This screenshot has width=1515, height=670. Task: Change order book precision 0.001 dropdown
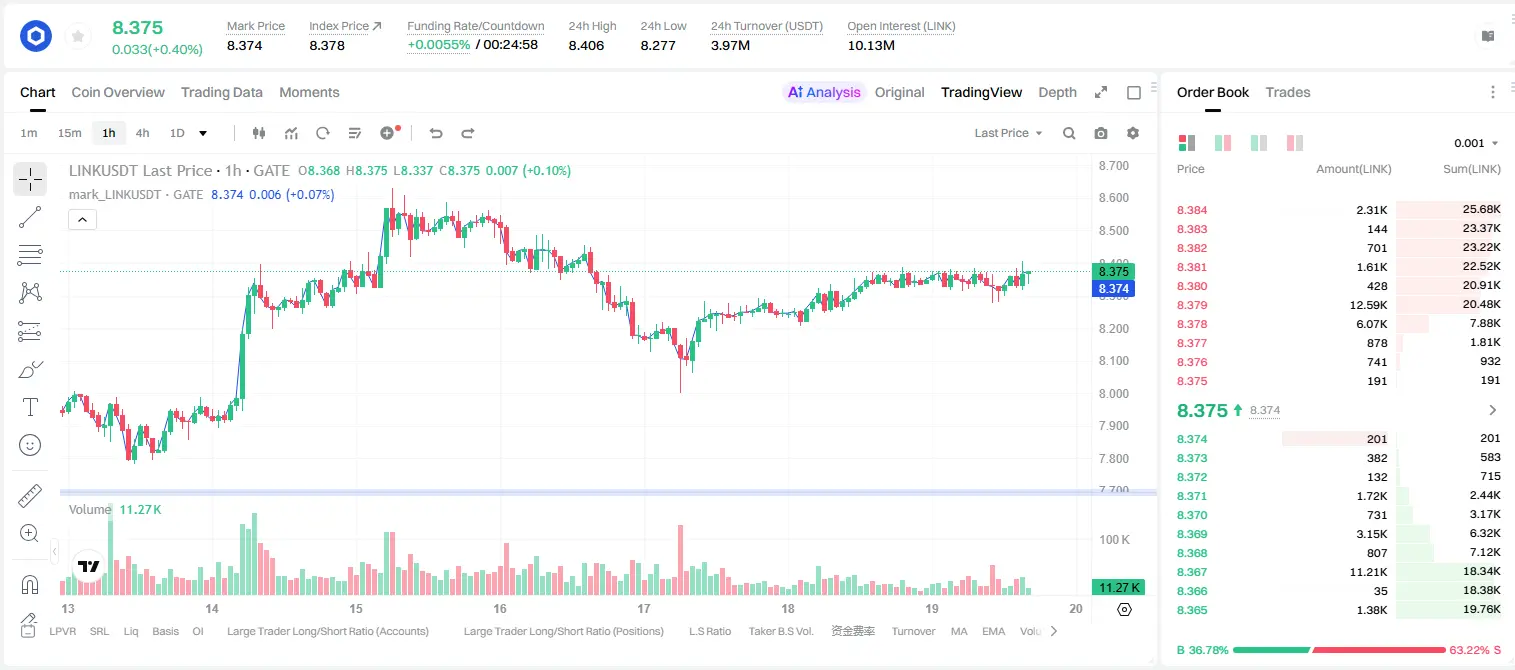click(1476, 143)
